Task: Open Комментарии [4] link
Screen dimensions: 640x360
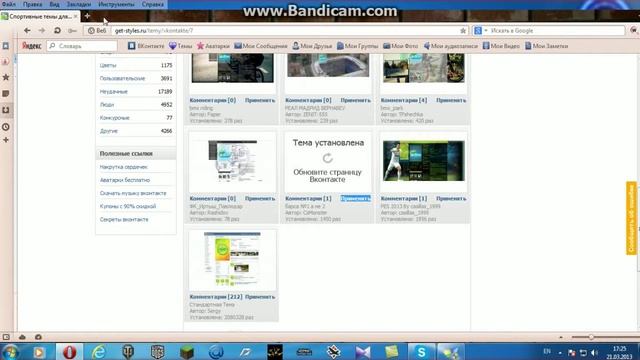Action: (404, 100)
